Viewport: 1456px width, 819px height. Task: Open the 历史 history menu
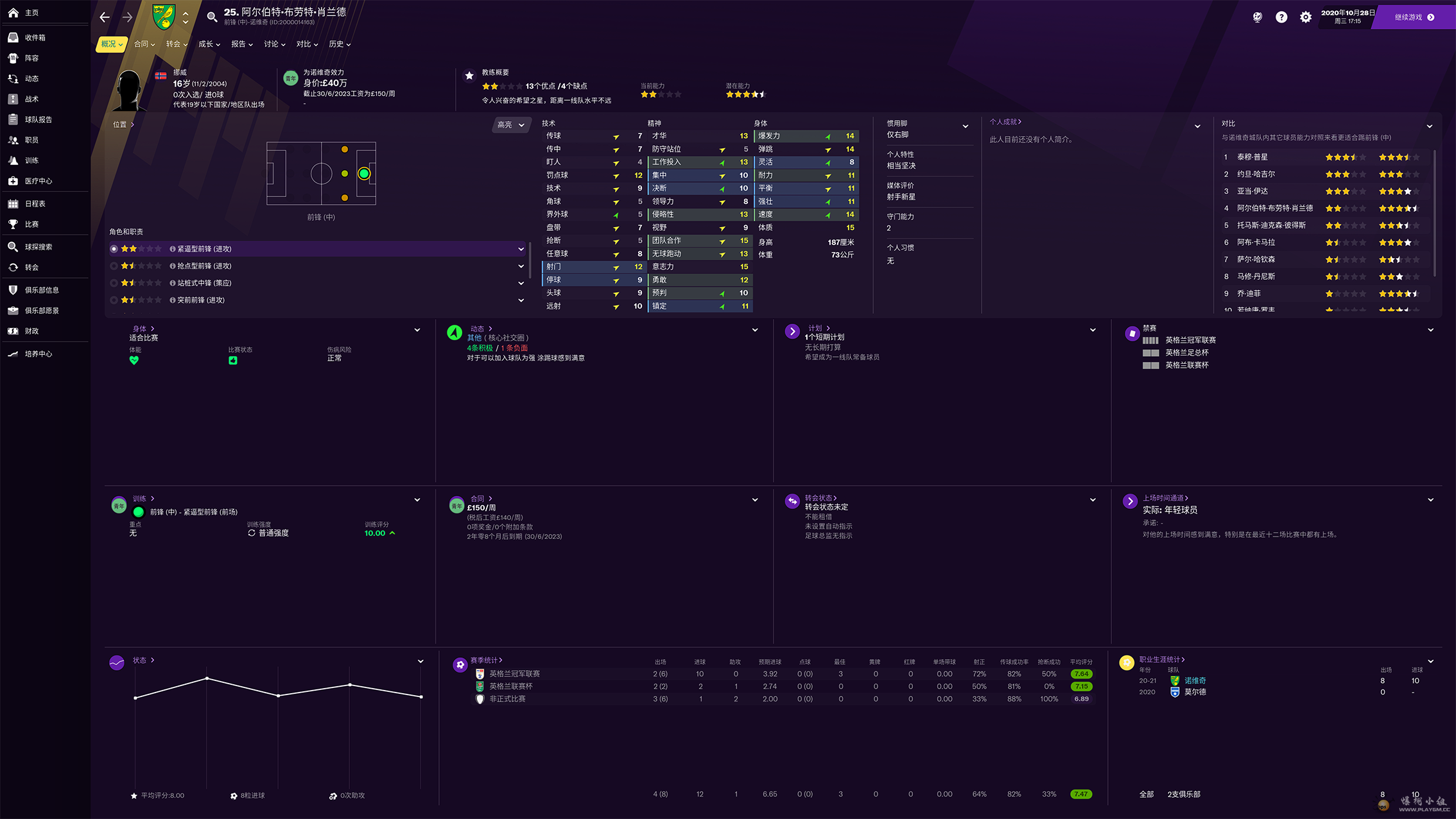pyautogui.click(x=340, y=44)
